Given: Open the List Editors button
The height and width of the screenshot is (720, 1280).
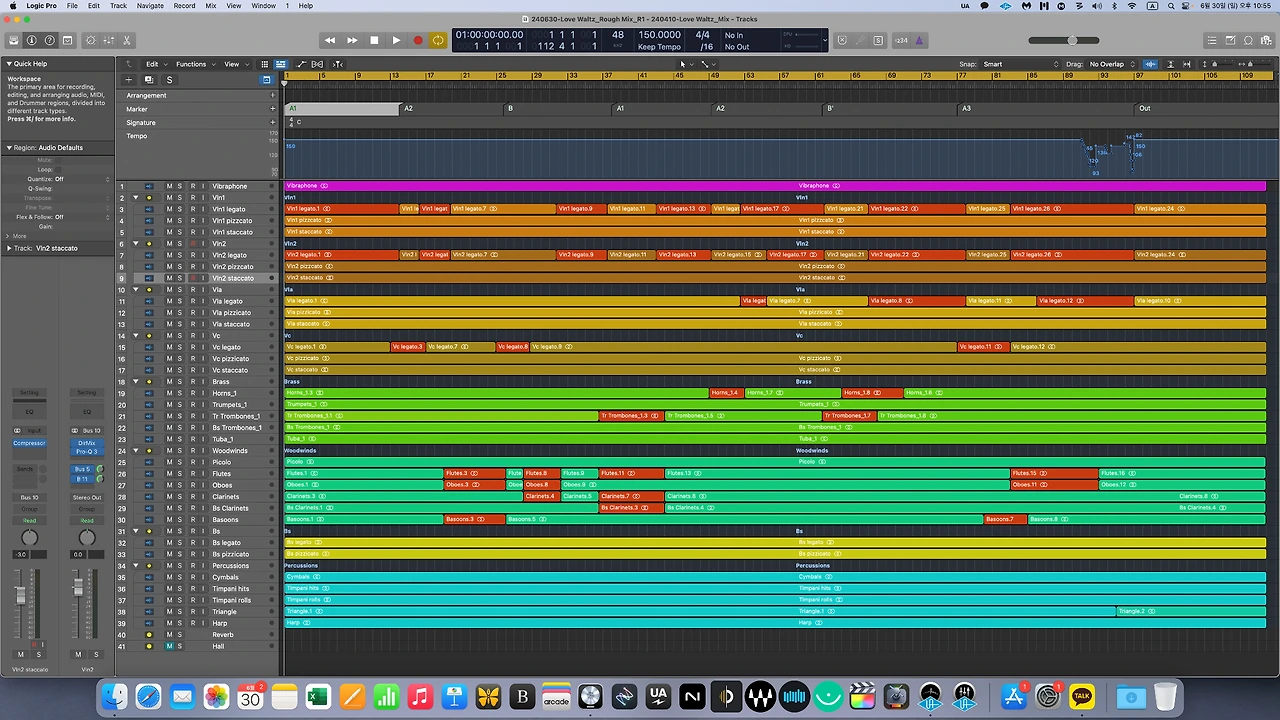Looking at the screenshot, I should click(1212, 40).
